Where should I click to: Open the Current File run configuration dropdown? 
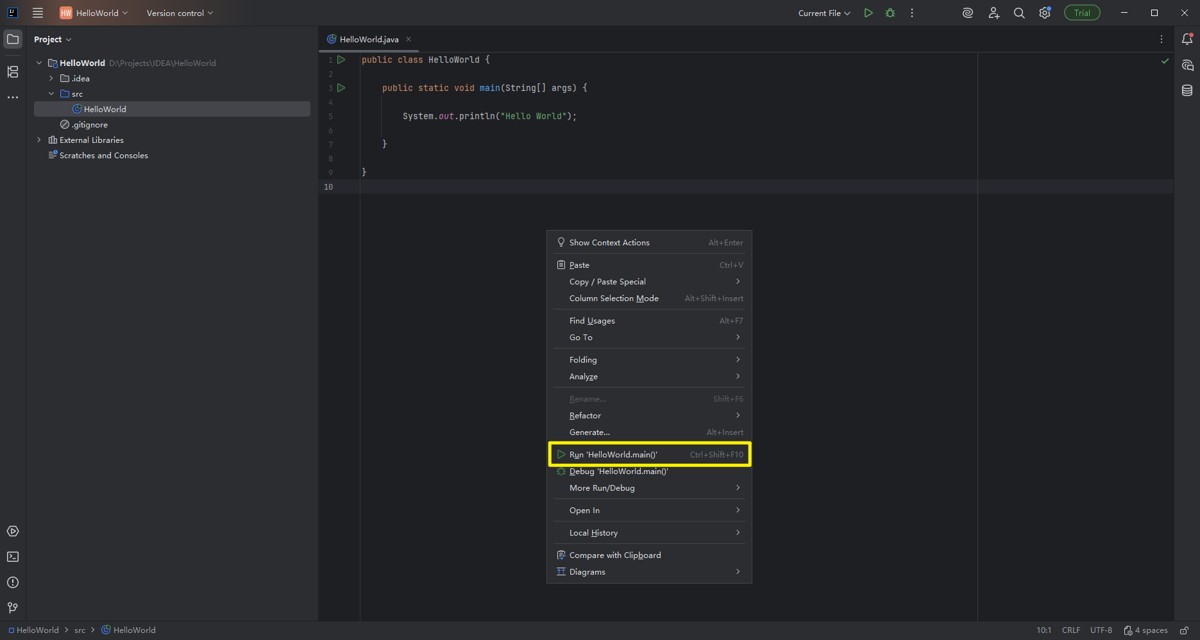point(824,13)
